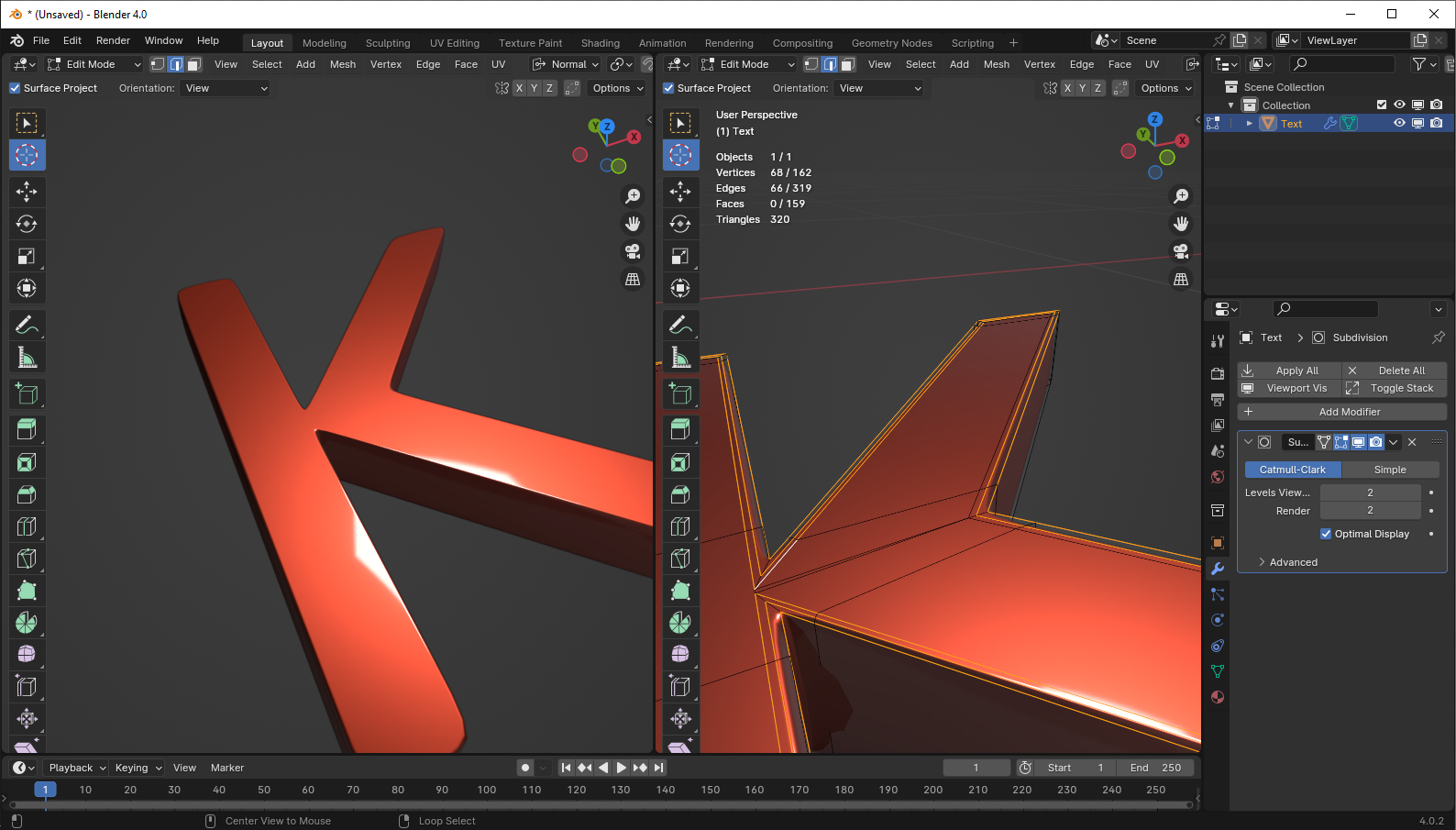Viewport: 1456px width, 830px height.
Task: Select the Add Cube tool in left viewport
Action: [x=27, y=393]
